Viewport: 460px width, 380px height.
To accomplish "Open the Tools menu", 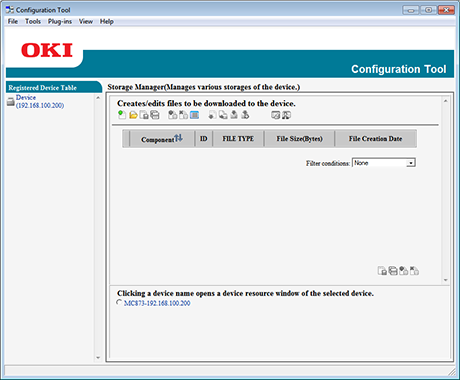I will coord(33,21).
